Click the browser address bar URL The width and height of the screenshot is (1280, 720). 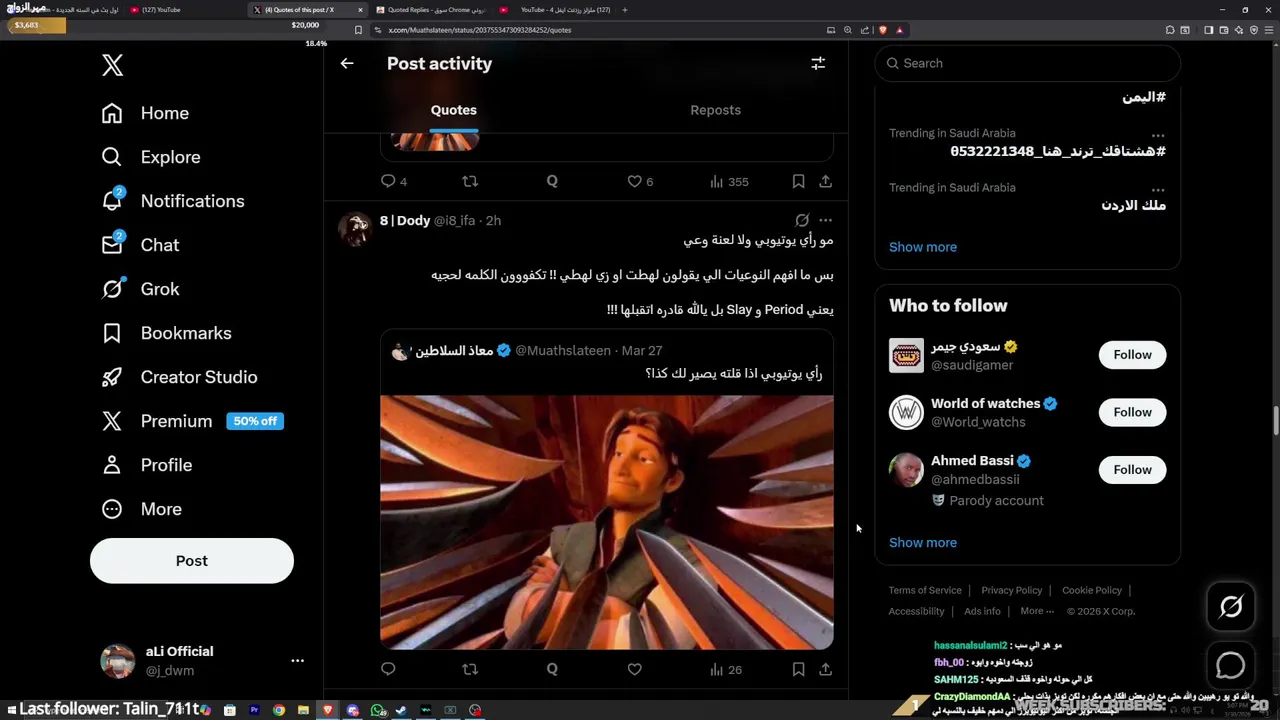[480, 30]
